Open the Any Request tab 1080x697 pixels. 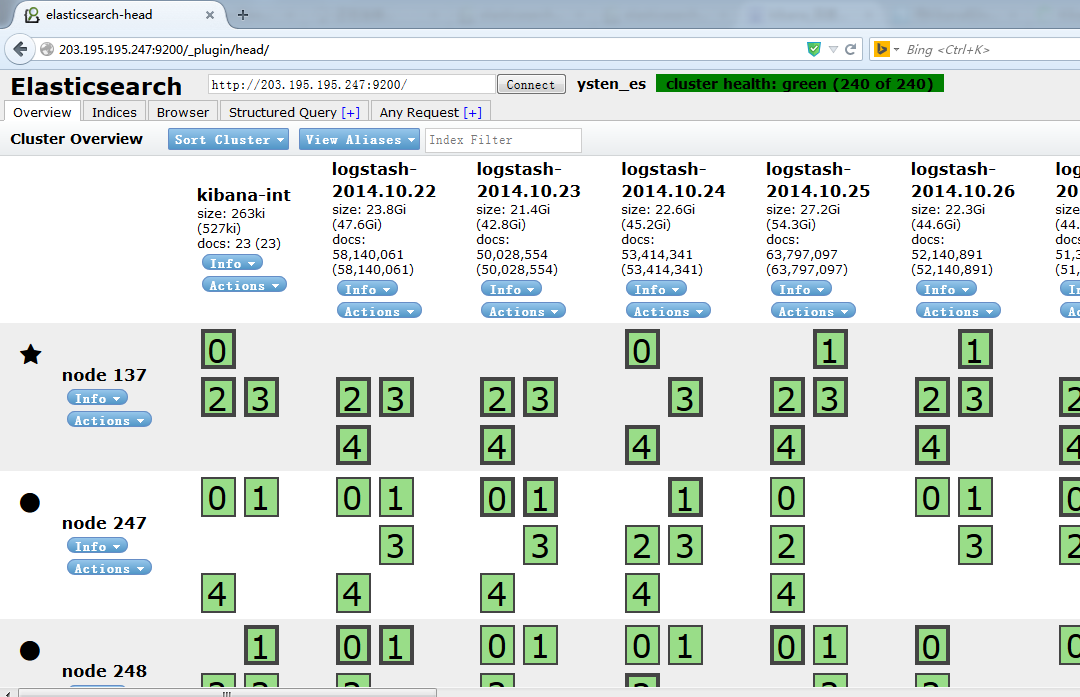tap(419, 112)
